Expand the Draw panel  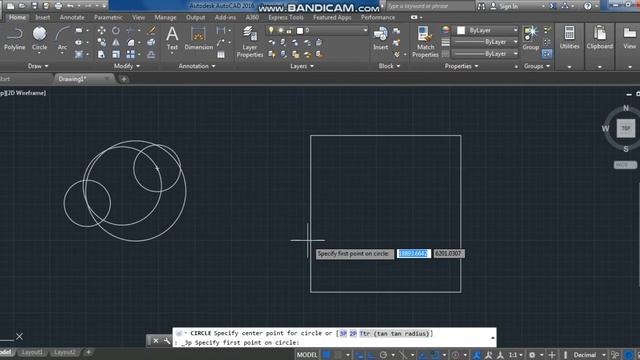pyautogui.click(x=38, y=66)
